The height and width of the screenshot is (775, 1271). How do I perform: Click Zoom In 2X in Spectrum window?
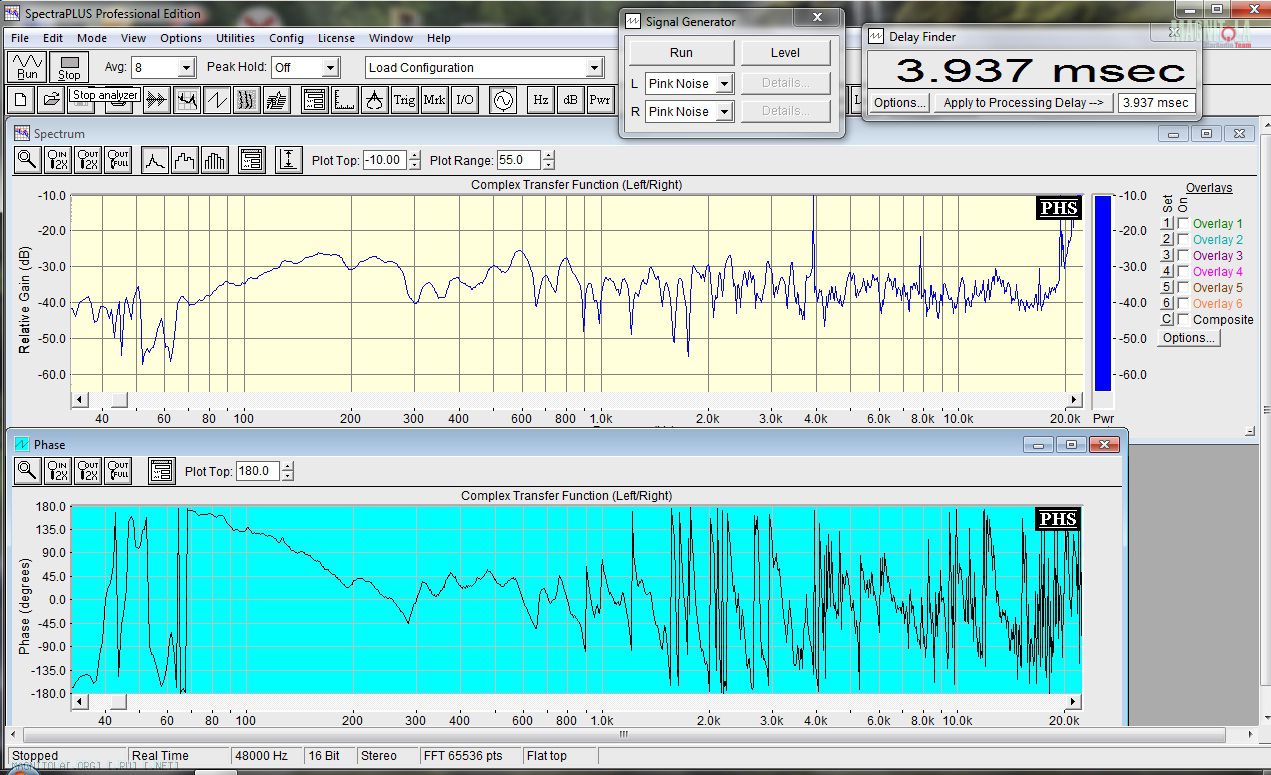(x=58, y=160)
